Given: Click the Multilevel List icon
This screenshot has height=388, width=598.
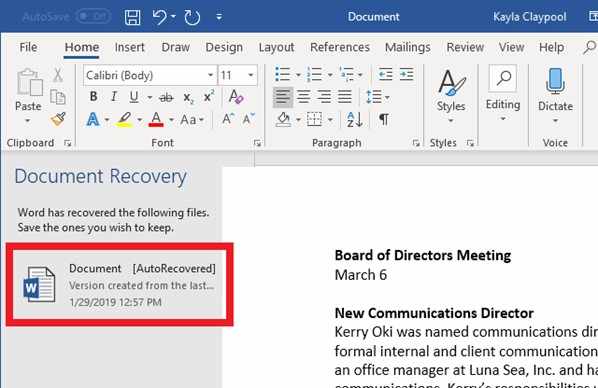Looking at the screenshot, I should [x=346, y=74].
